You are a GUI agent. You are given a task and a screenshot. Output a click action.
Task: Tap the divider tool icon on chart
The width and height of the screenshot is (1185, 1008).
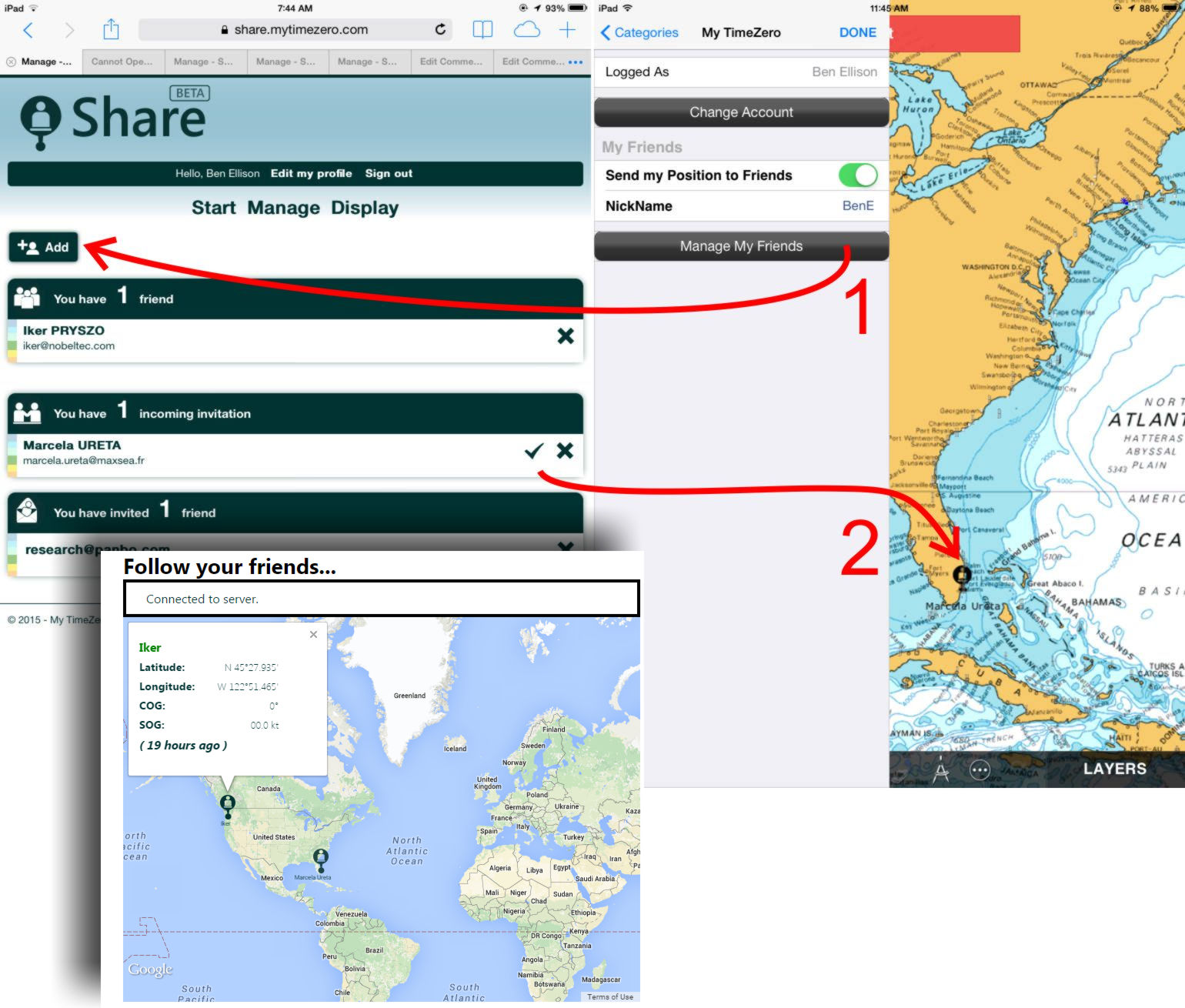click(941, 769)
